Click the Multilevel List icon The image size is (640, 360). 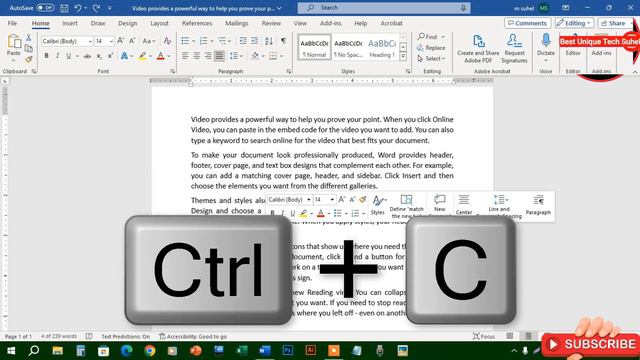click(x=222, y=41)
